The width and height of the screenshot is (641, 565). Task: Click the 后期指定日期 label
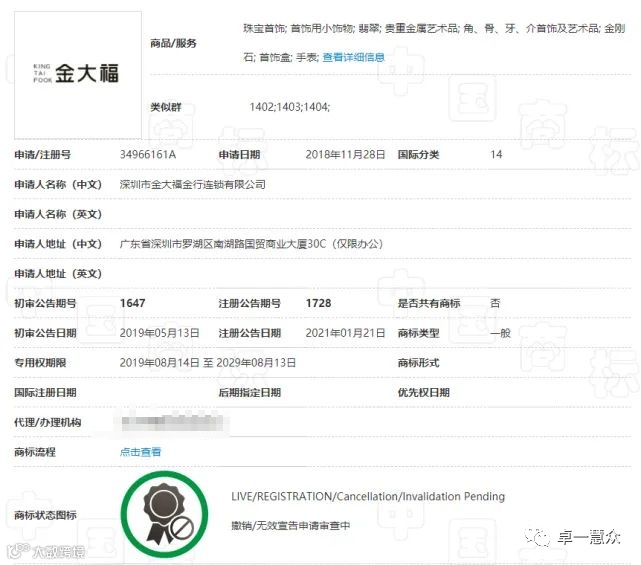tap(249, 392)
